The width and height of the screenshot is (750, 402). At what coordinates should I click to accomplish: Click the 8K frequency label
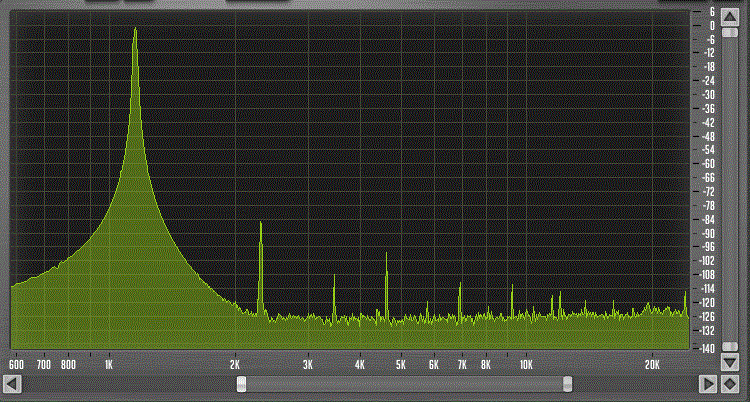coord(486,365)
